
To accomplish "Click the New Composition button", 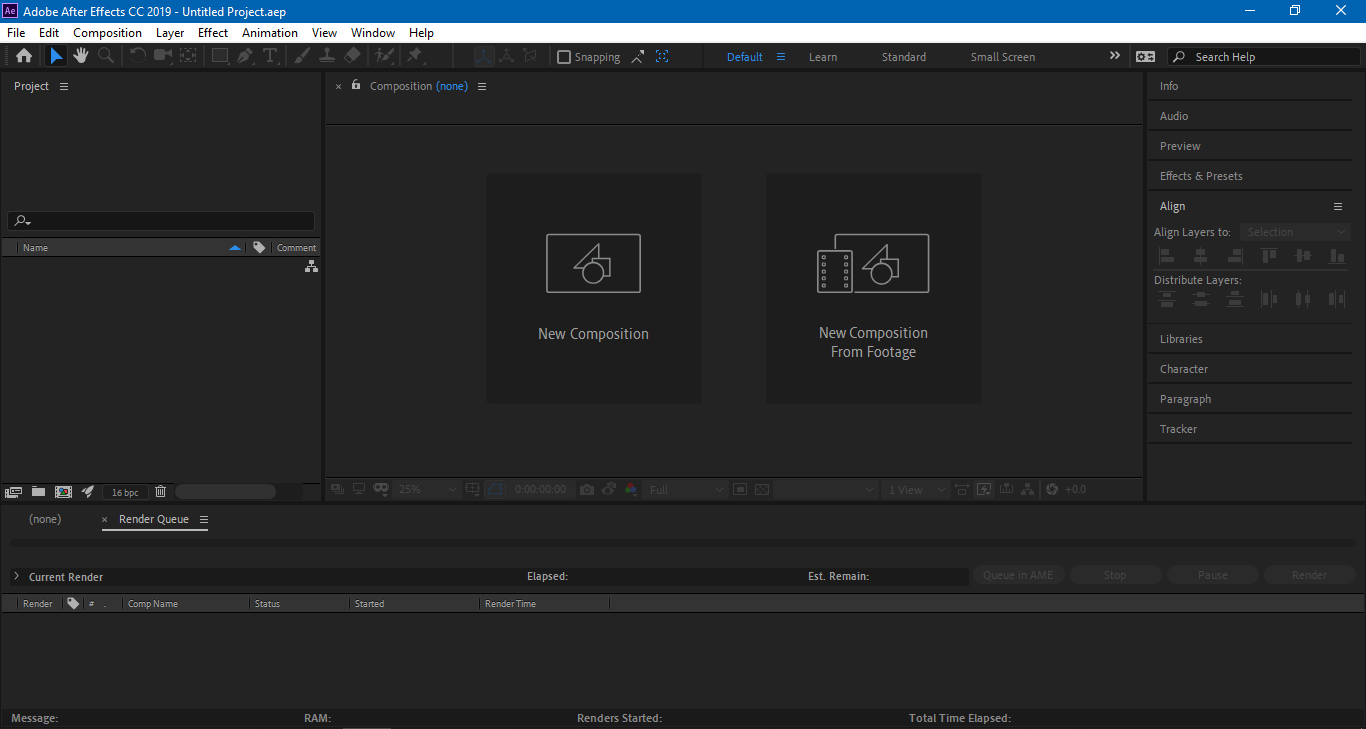I will tap(594, 289).
